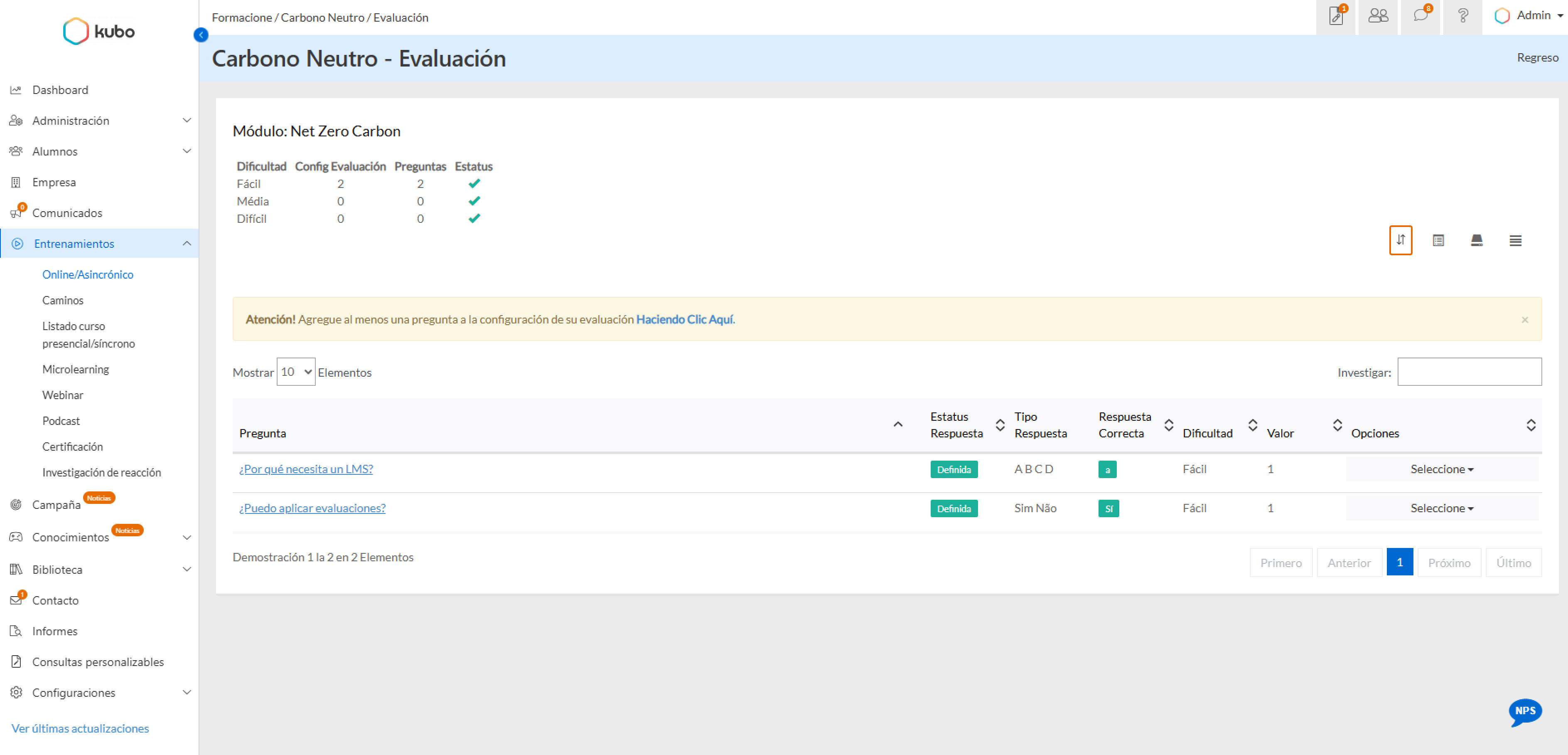The height and width of the screenshot is (755, 1568).
Task: Open the NPS feedback bubble
Action: 1525,711
